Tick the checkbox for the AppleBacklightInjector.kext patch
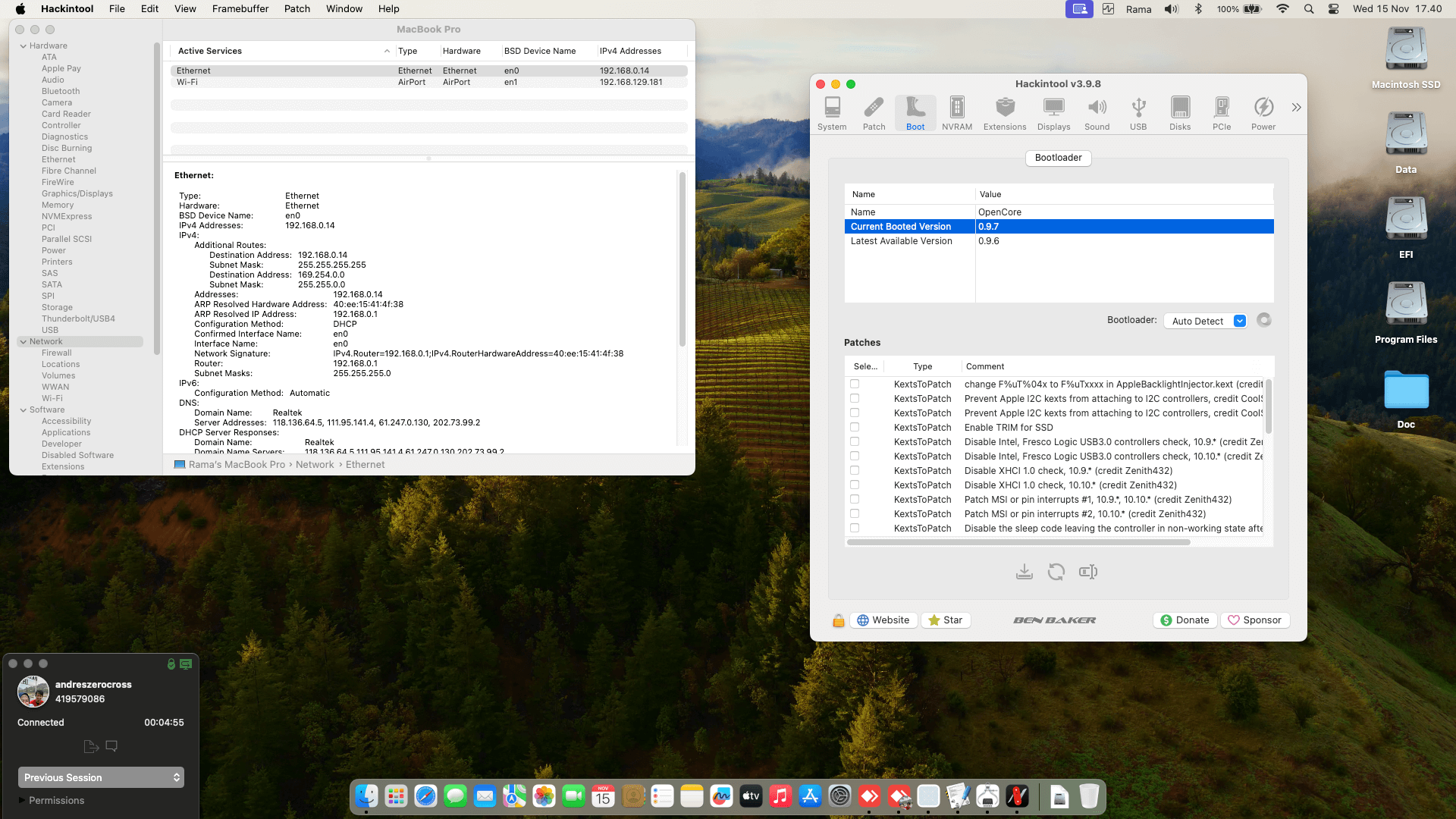The image size is (1456, 819). coord(855,384)
